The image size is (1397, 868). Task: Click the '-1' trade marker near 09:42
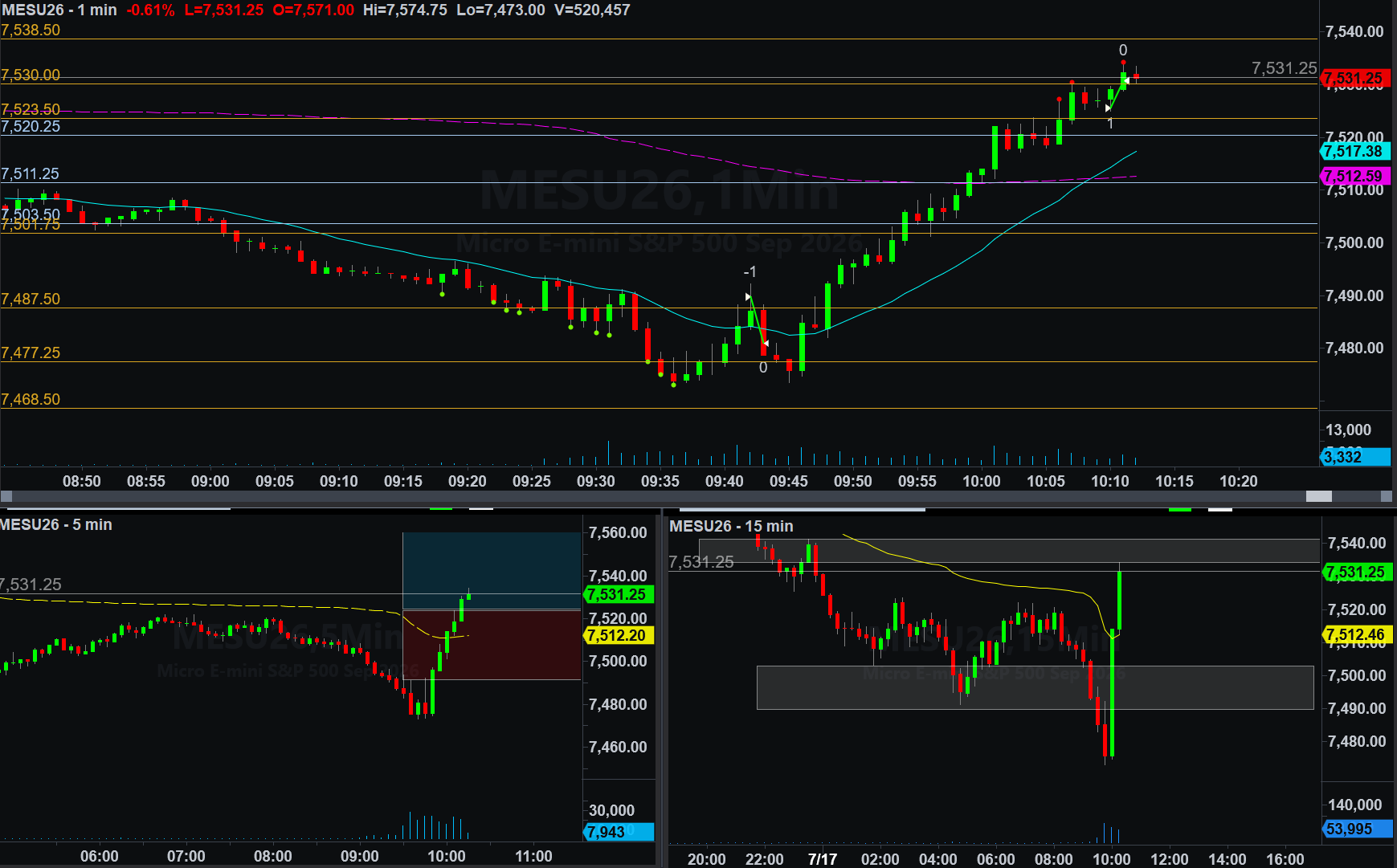pos(750,272)
